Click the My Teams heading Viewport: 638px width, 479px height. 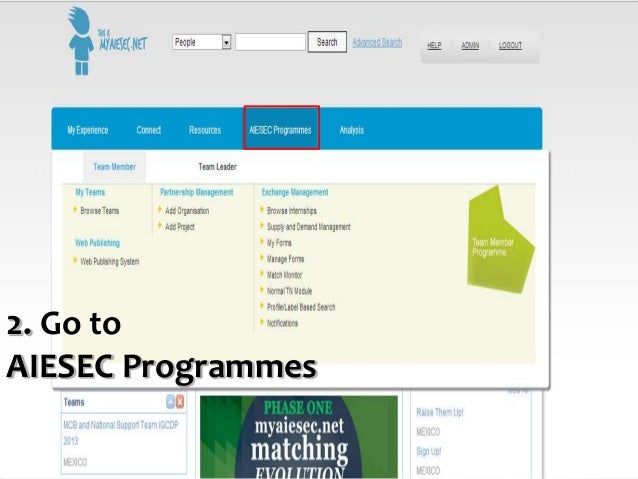click(90, 192)
